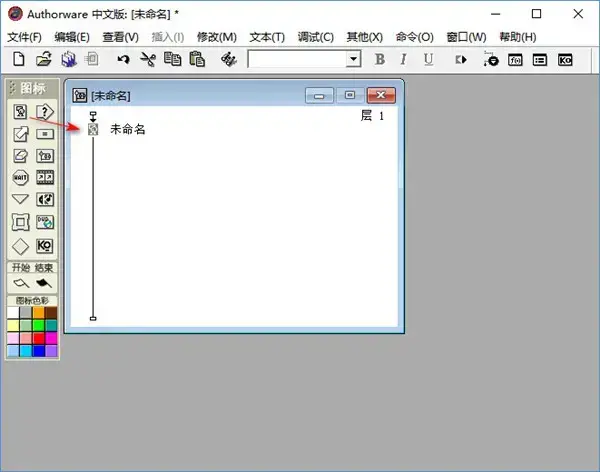Open the 其他(X) menu

click(x=365, y=37)
